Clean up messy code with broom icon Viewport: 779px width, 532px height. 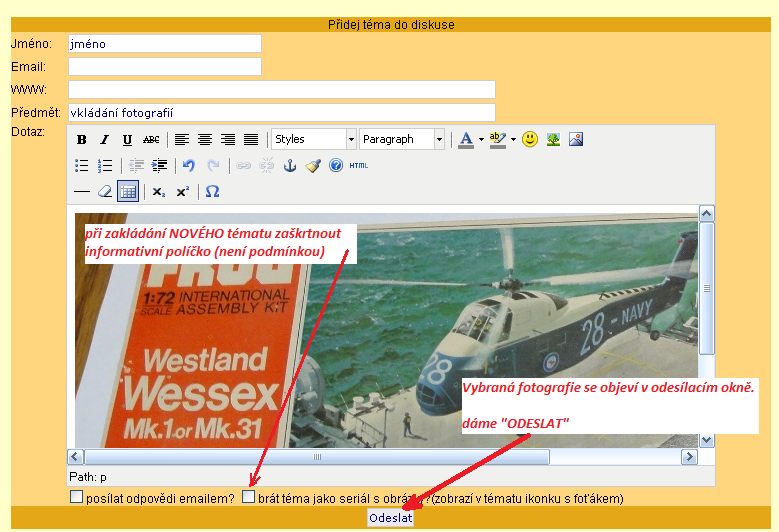[313, 165]
